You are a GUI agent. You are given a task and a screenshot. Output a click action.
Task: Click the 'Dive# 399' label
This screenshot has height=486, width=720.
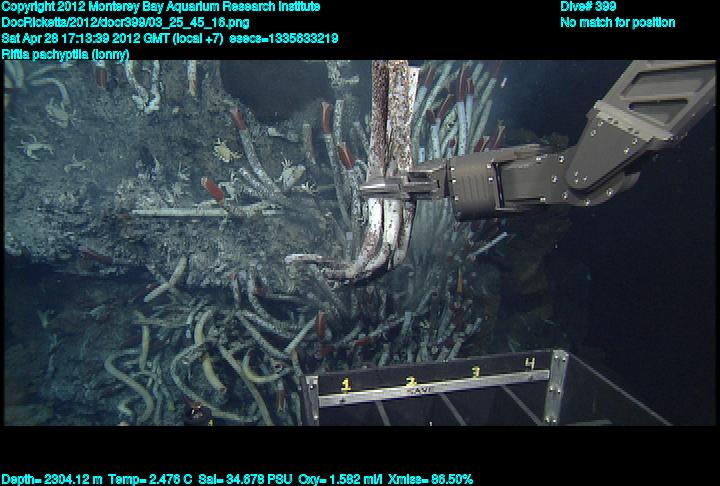pyautogui.click(x=588, y=7)
